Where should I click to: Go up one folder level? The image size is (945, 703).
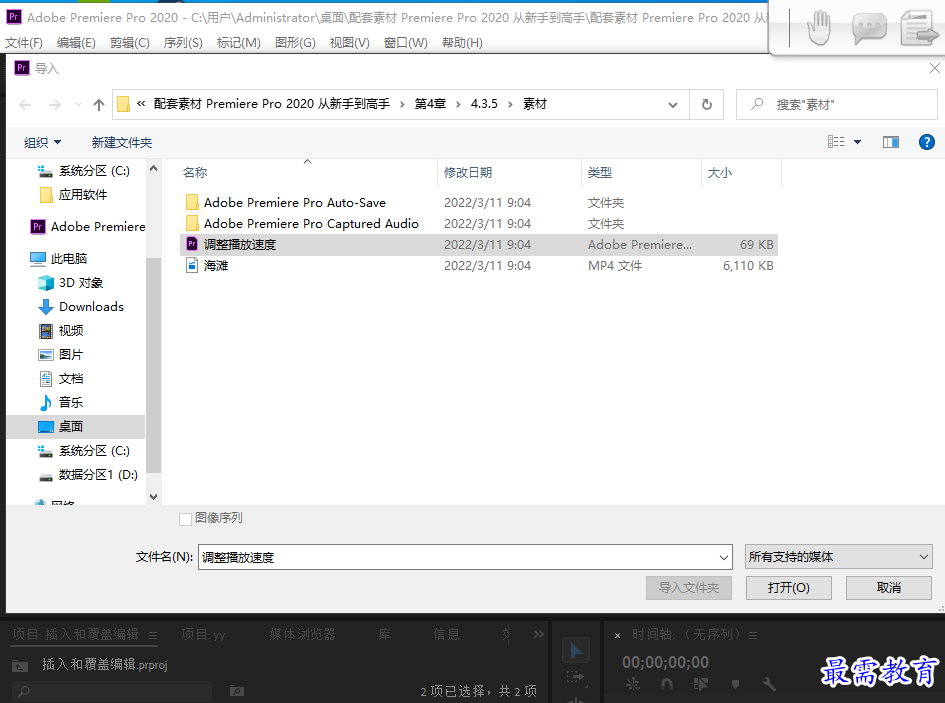pyautogui.click(x=99, y=105)
